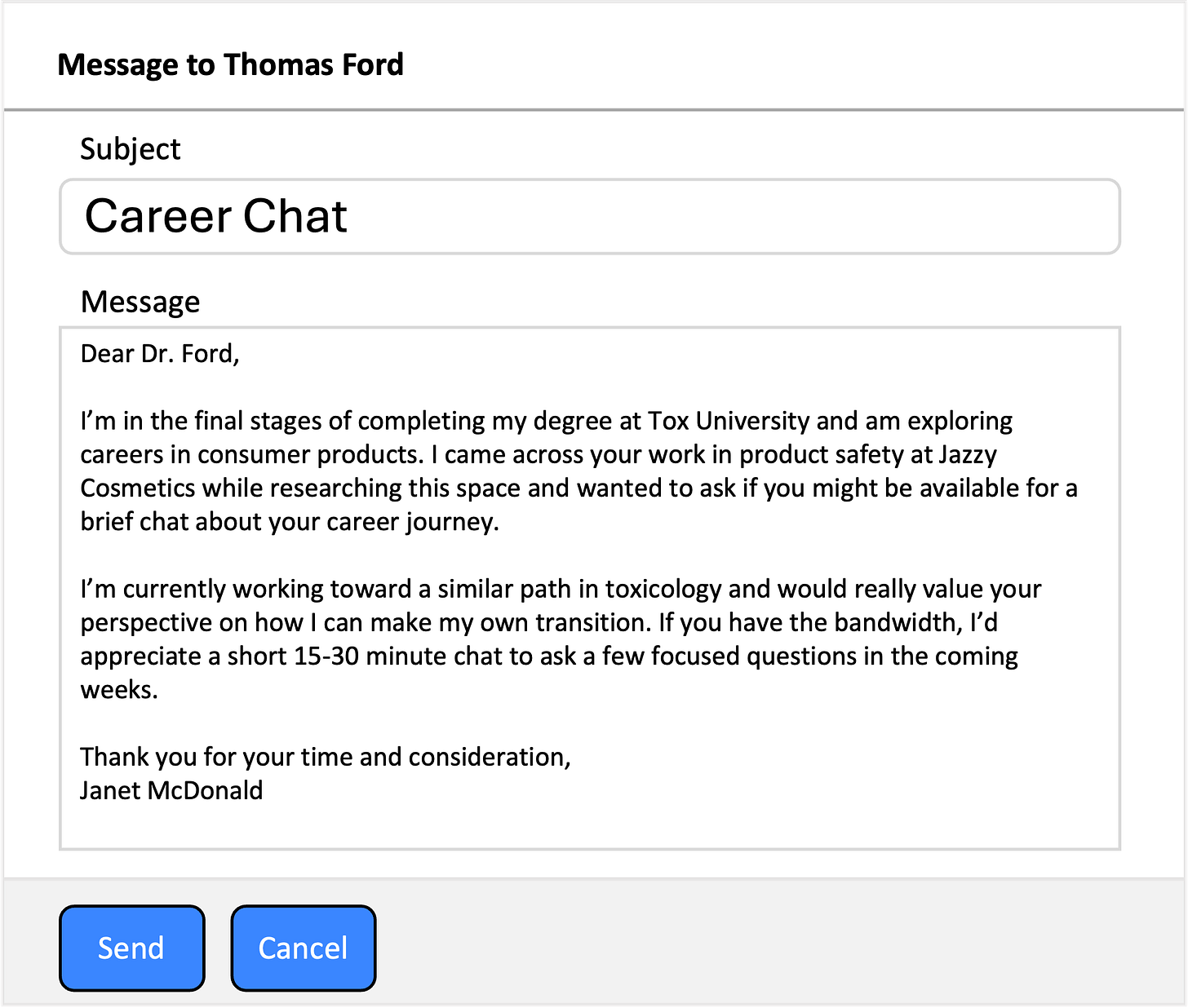
Task: Click the Cancel button
Action: 303,948
